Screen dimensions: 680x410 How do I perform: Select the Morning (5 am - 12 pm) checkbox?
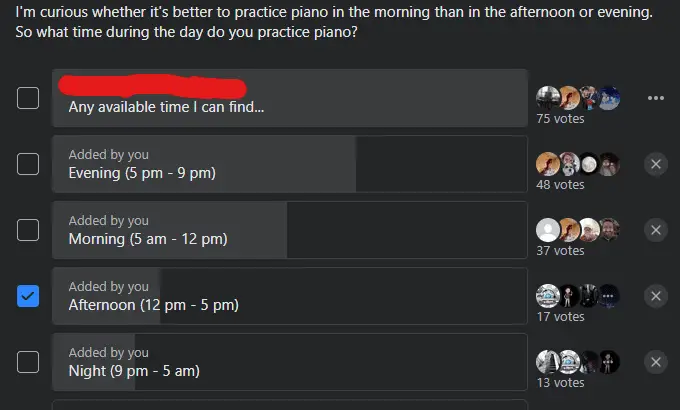coord(28,230)
